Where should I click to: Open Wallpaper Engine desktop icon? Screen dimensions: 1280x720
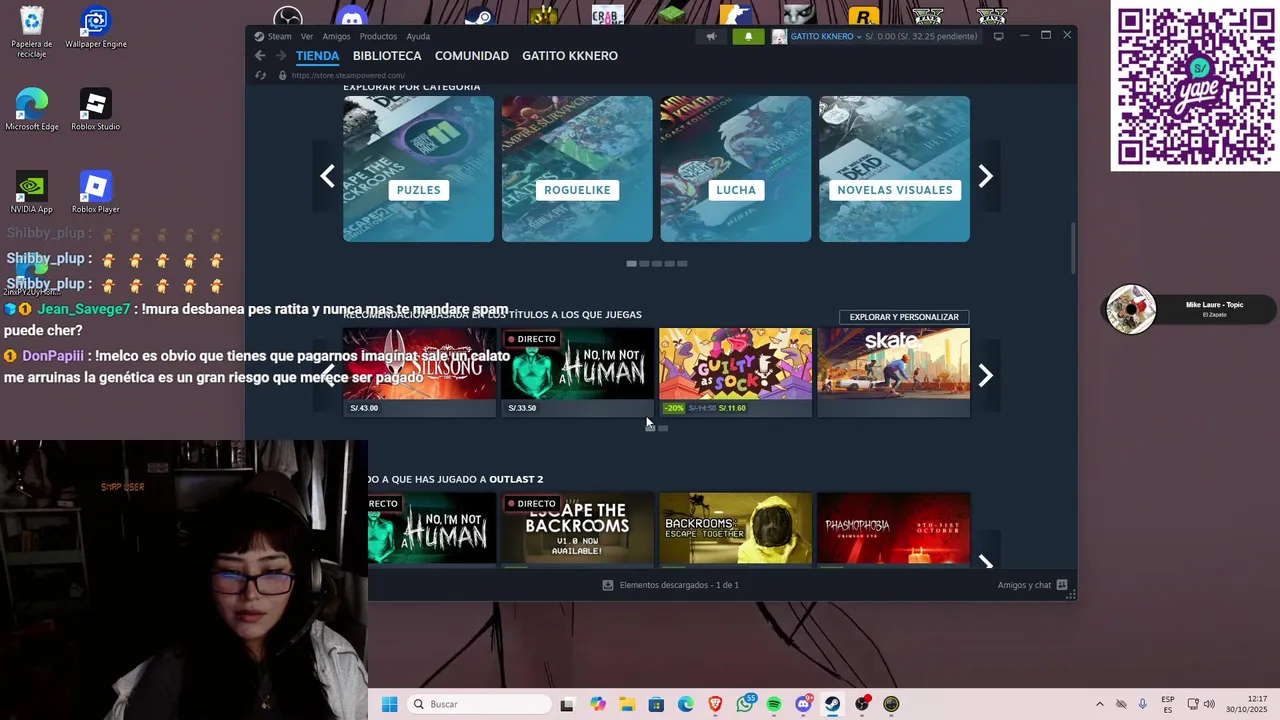96,27
